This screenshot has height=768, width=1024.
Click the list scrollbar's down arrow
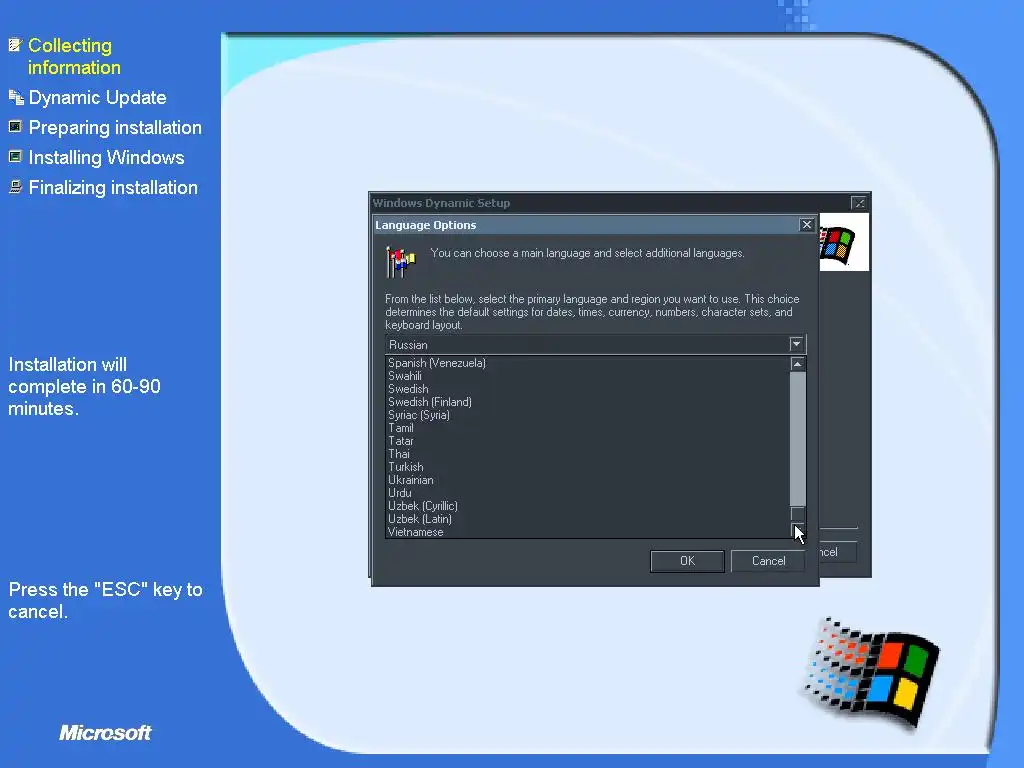pyautogui.click(x=797, y=530)
